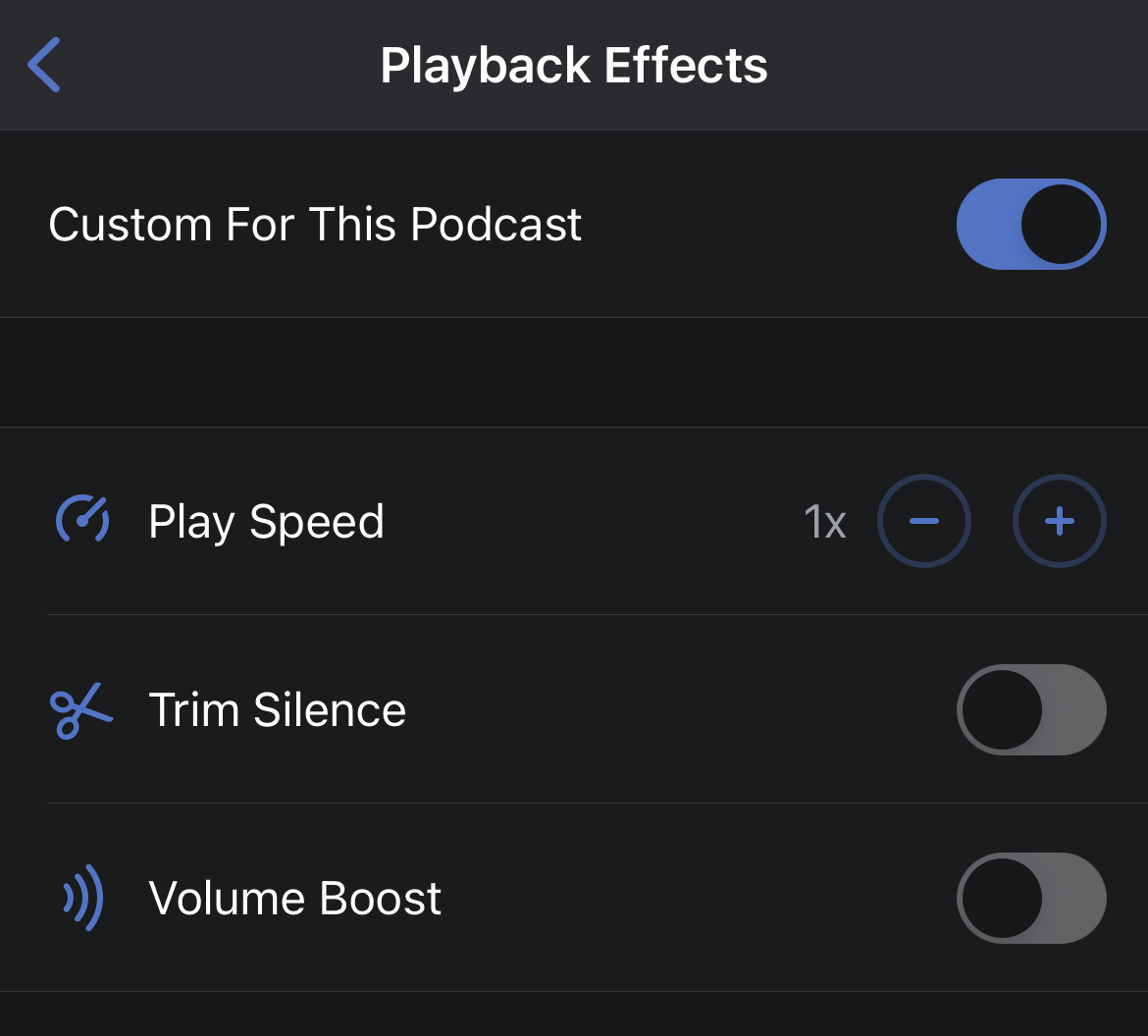Click the Trim Silence scissors icon
Screen dimensions: 1148x1036
coord(80,710)
